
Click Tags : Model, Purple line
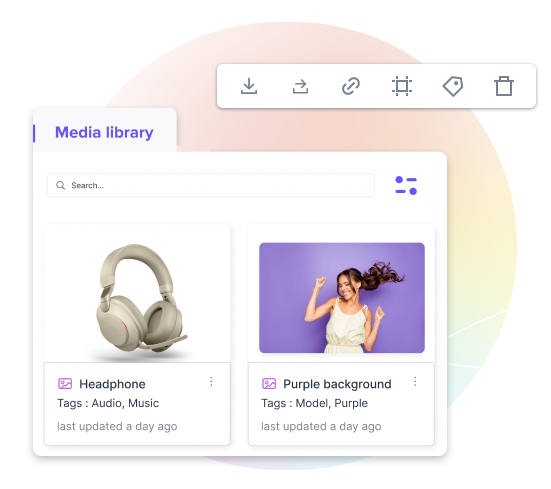314,403
